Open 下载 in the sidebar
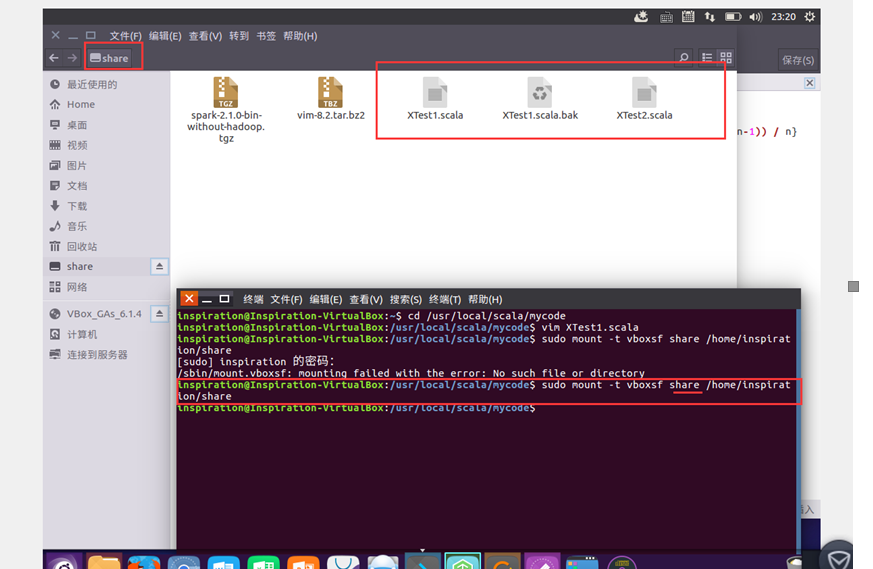Viewport: 873px width, 569px height. pyautogui.click(x=106, y=206)
